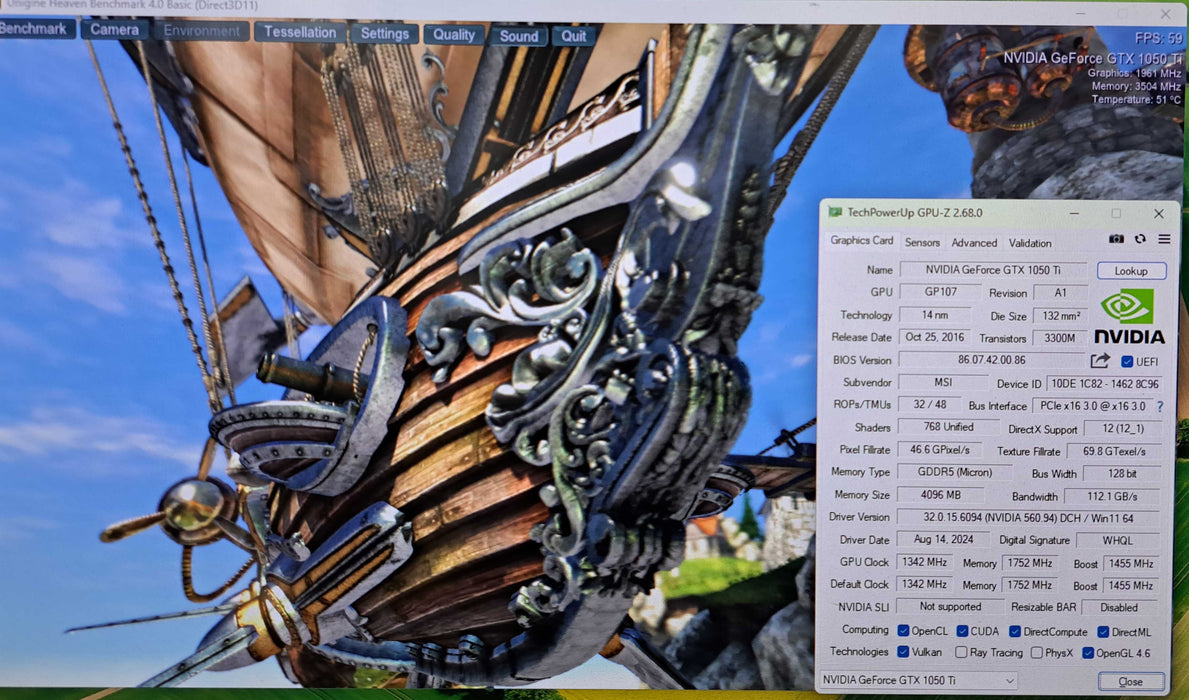
Task: Click the Resizable BAR Disabled field
Action: coord(1119,607)
